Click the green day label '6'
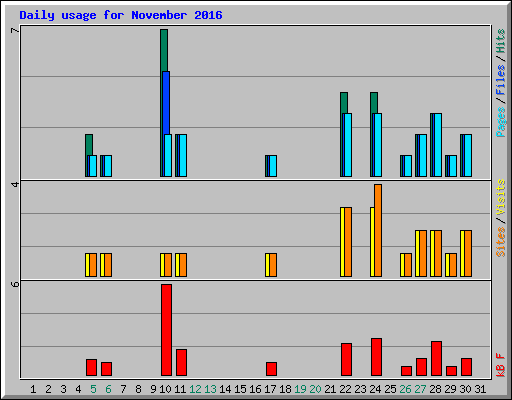The height and width of the screenshot is (400, 512). [x=108, y=389]
